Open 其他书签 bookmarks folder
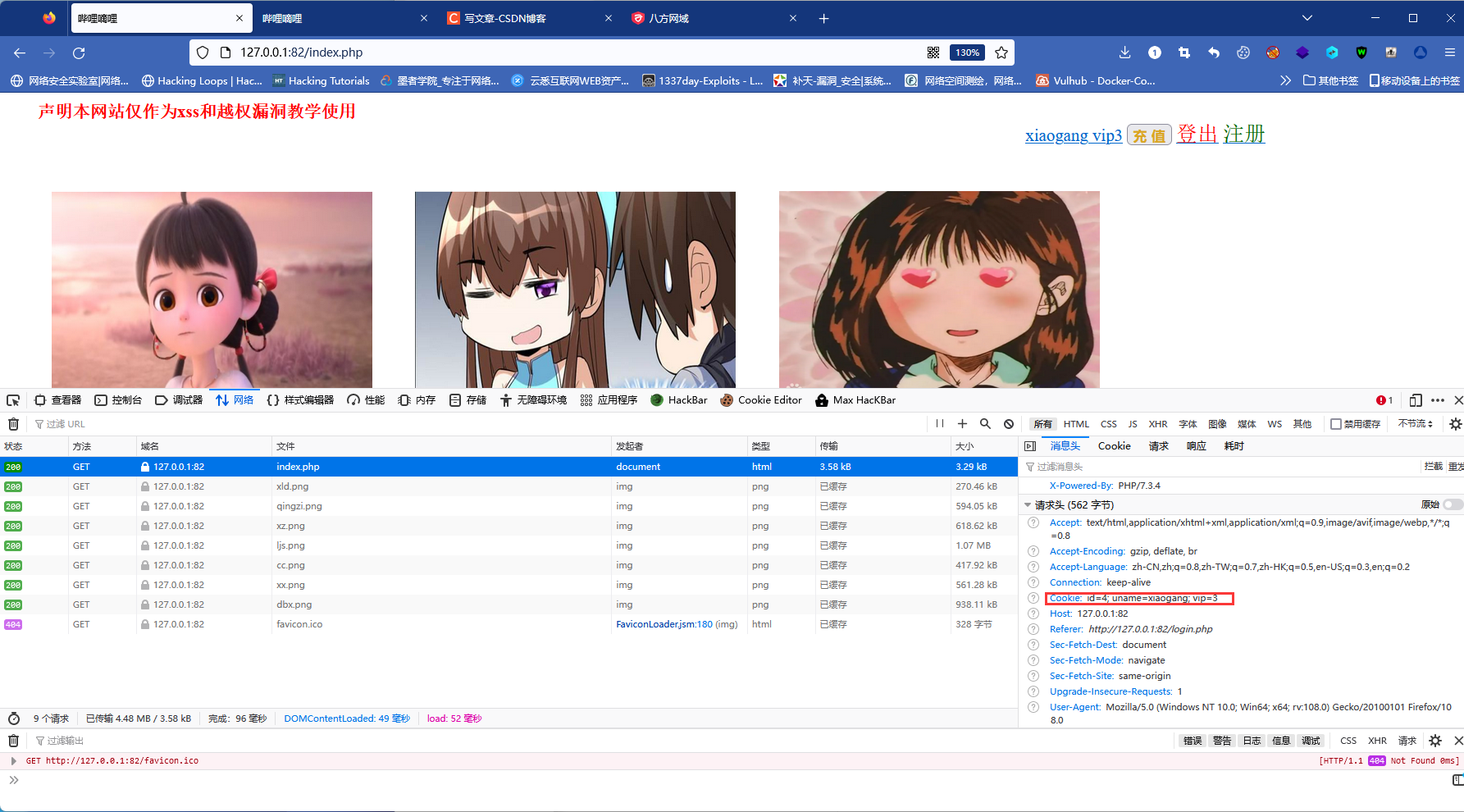 1330,80
